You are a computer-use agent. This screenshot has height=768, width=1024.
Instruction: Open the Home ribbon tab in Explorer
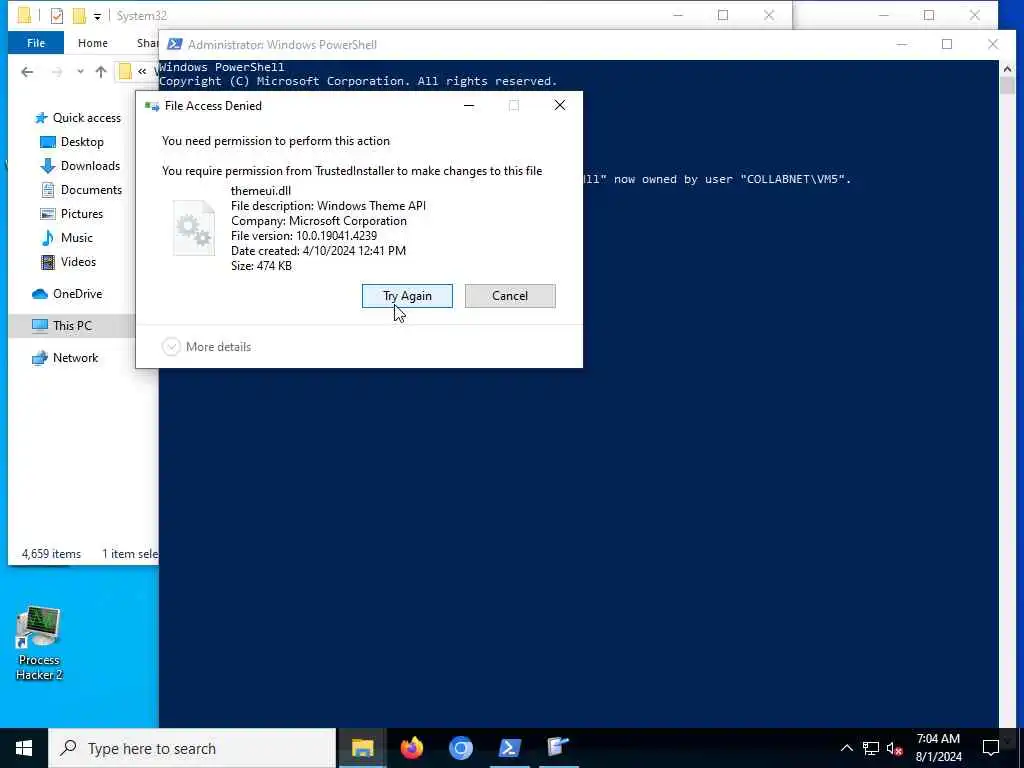tap(93, 43)
